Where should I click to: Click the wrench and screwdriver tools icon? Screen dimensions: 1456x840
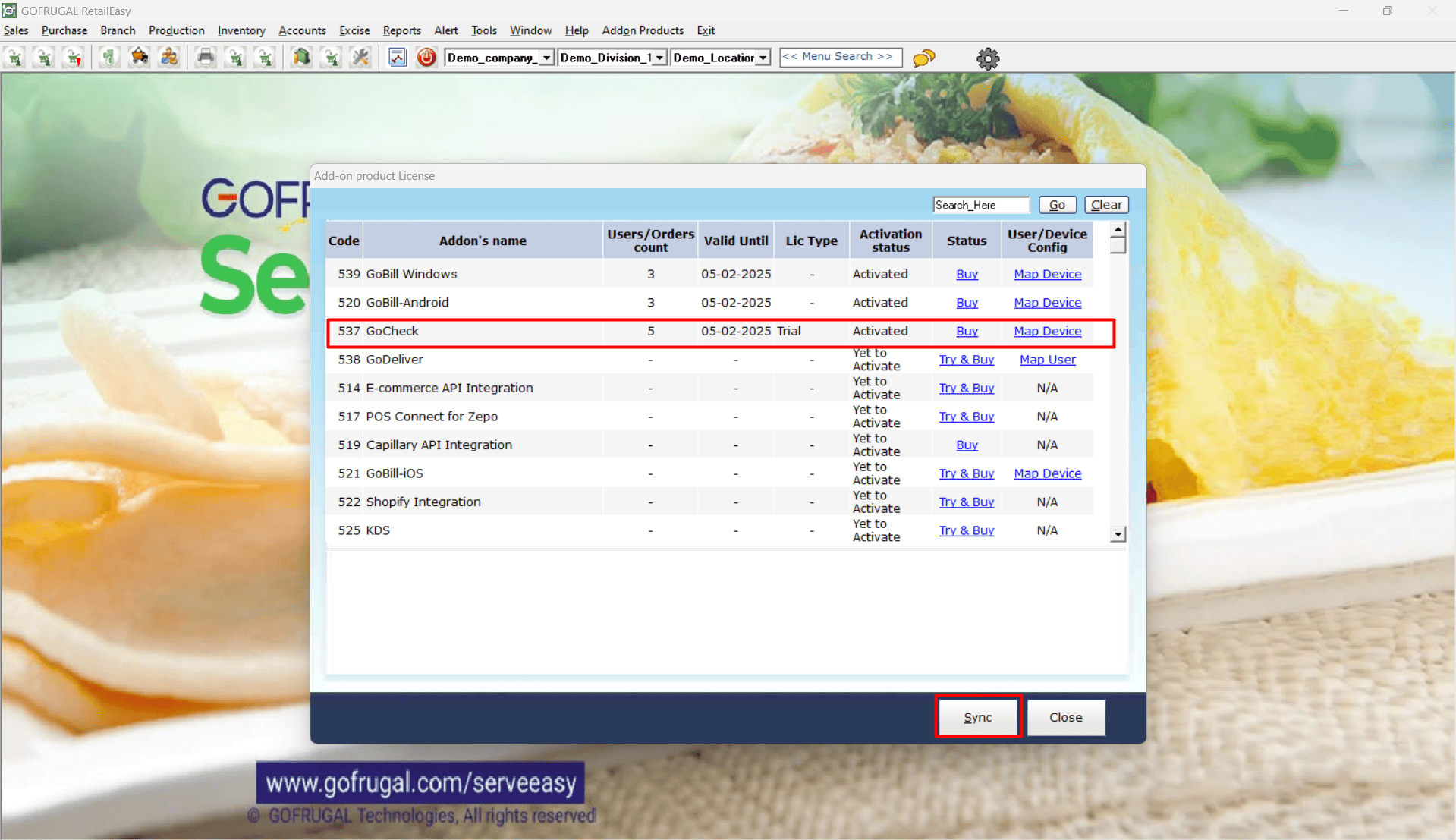[360, 58]
